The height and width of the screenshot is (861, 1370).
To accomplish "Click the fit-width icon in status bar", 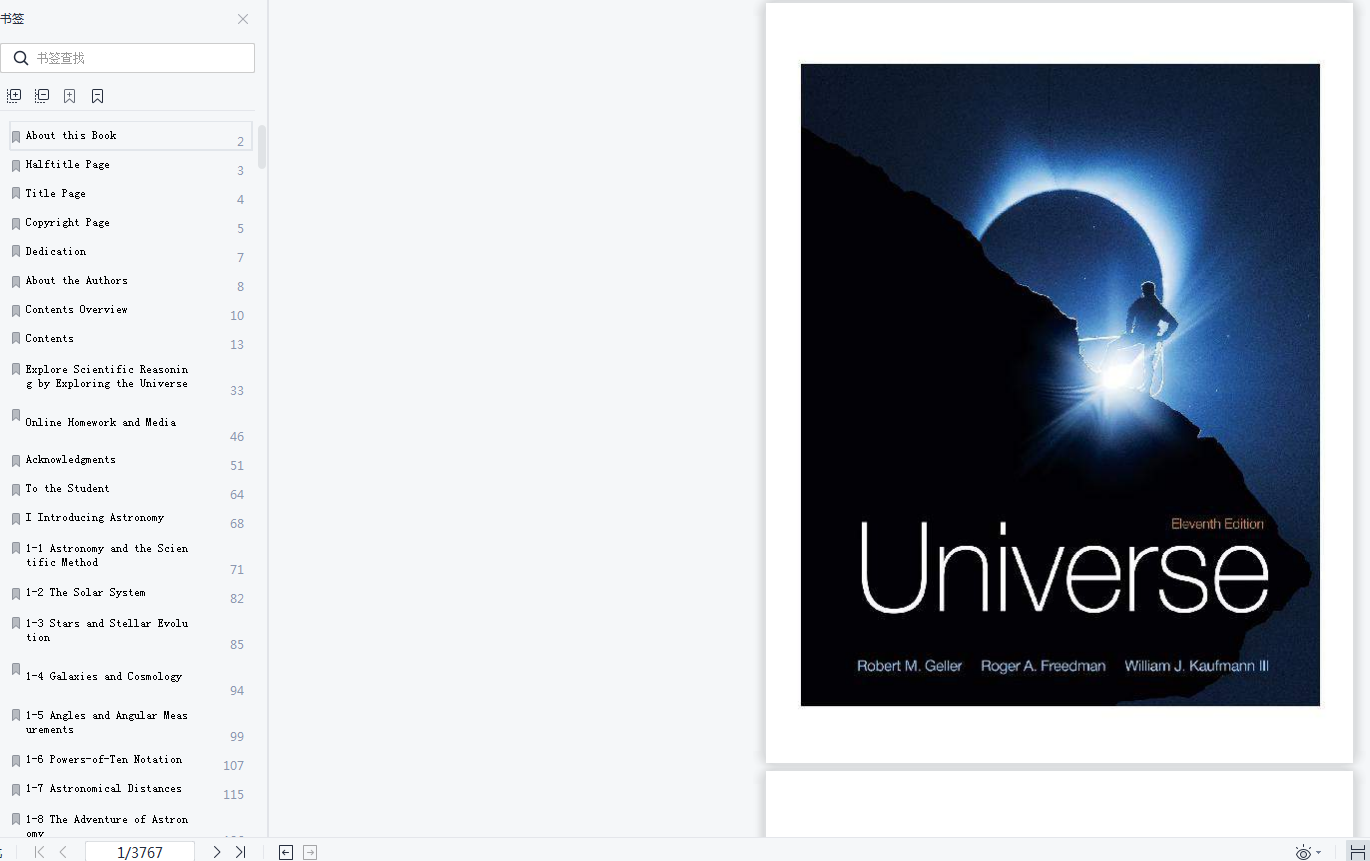I will point(1357,852).
